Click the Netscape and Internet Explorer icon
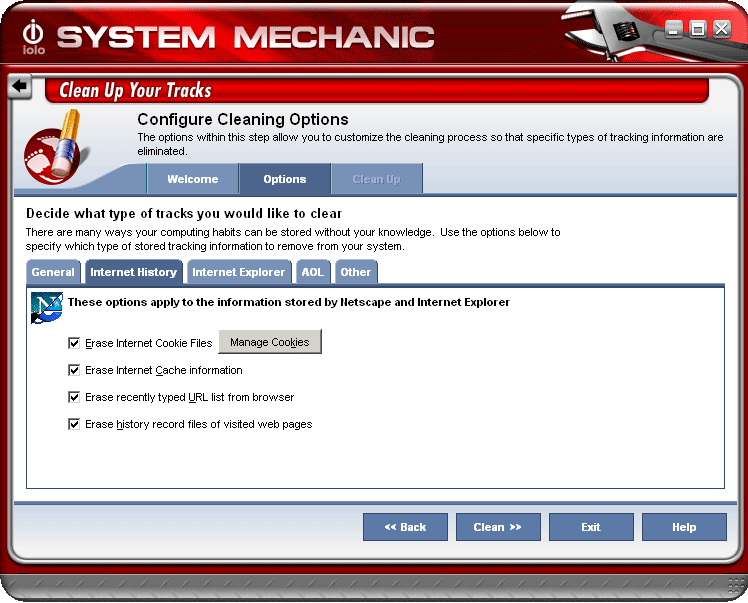 click(47, 308)
